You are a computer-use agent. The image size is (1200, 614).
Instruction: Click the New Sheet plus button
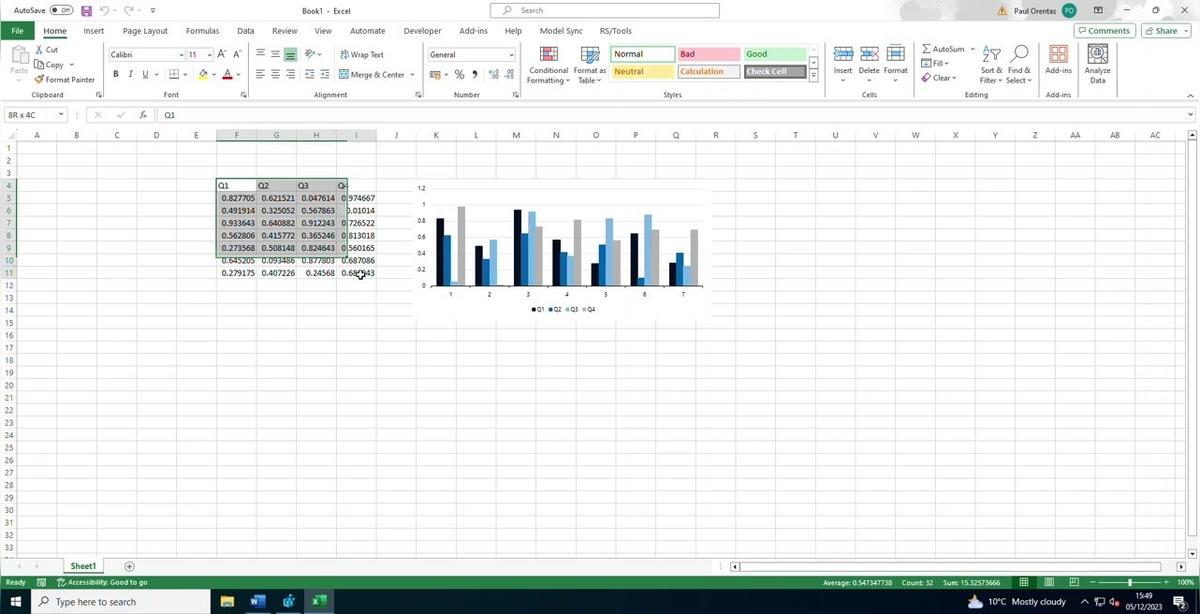(x=128, y=566)
